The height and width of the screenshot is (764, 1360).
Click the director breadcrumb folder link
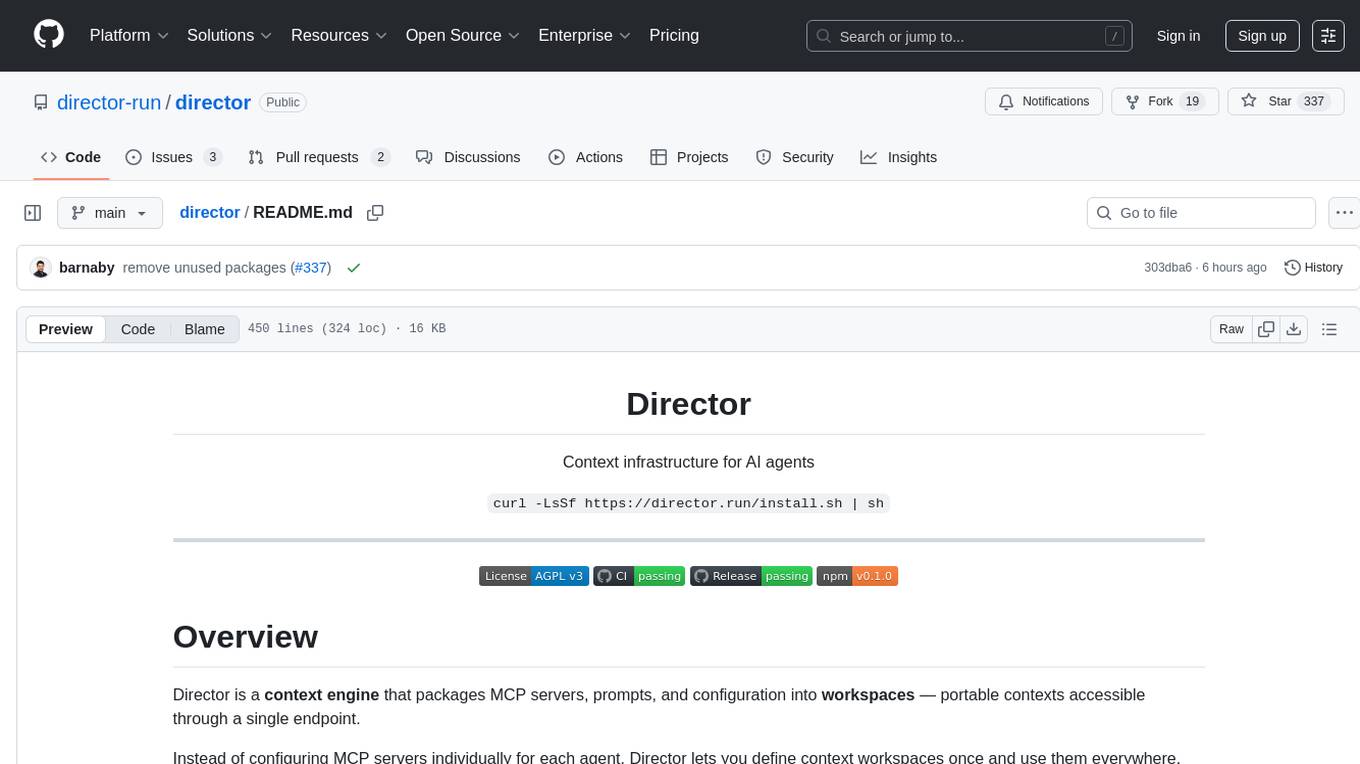click(209, 212)
